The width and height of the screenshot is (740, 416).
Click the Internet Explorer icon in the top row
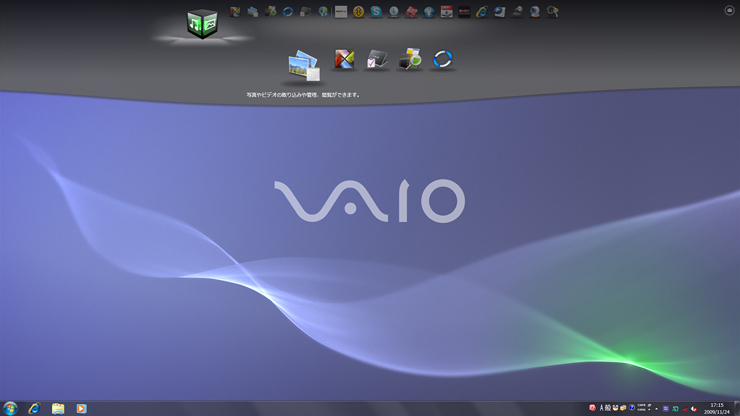coord(482,12)
